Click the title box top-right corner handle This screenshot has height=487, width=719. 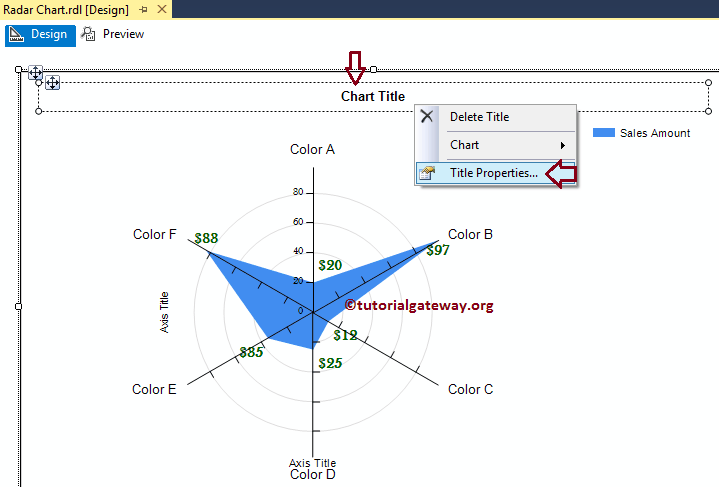click(x=708, y=83)
